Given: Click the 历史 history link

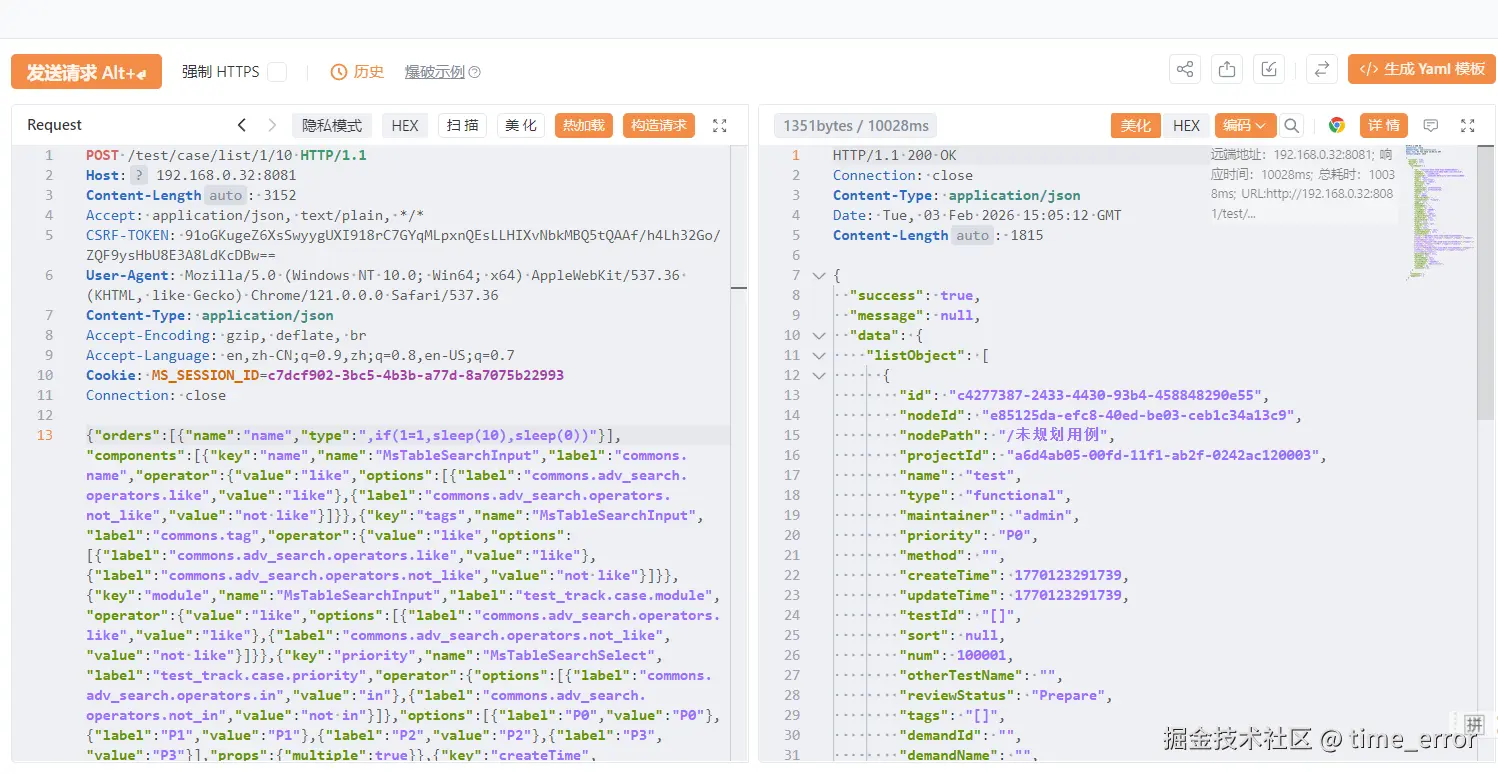Looking at the screenshot, I should (x=369, y=72).
